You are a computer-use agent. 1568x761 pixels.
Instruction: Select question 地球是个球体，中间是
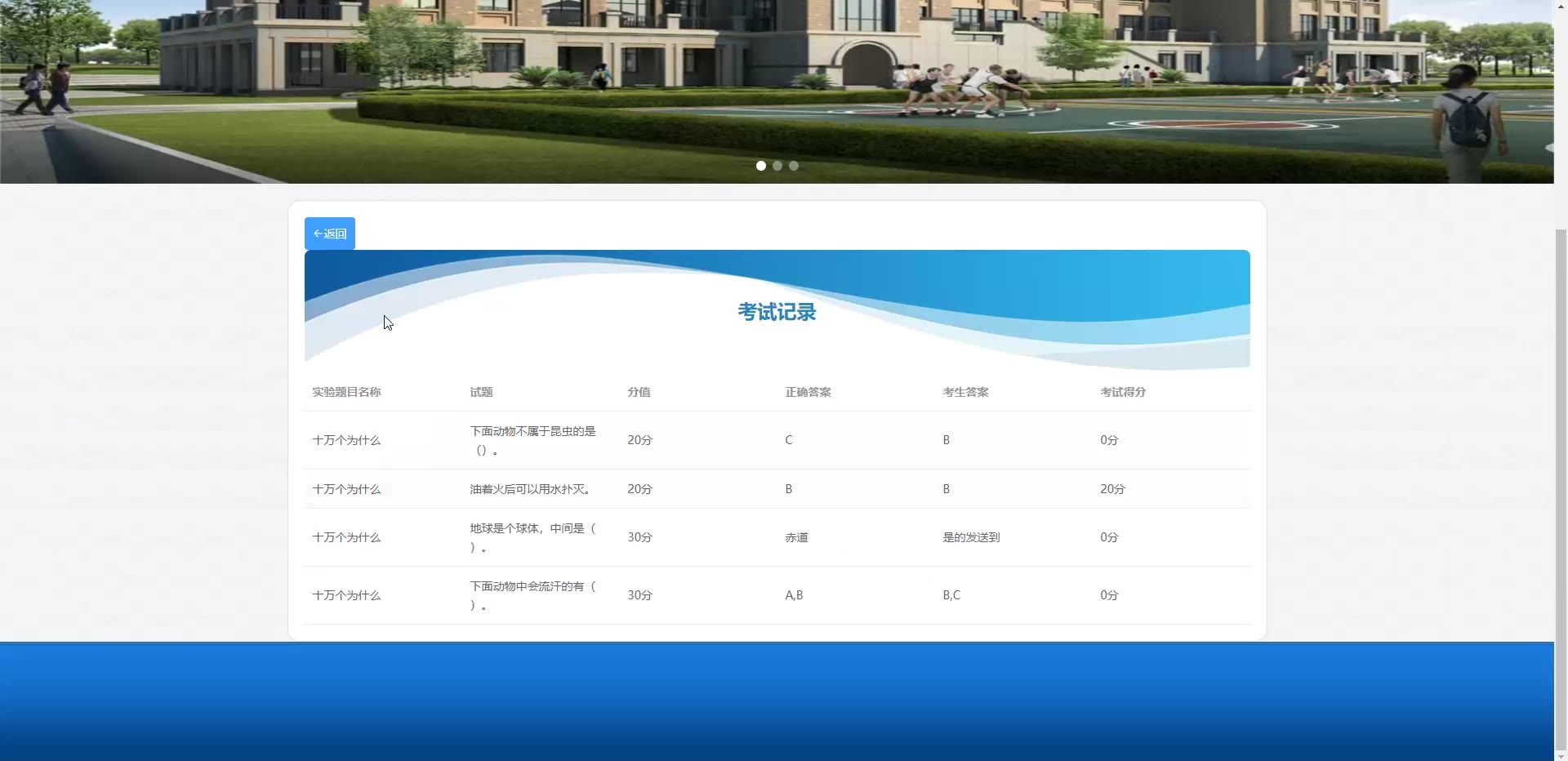[x=532, y=537]
